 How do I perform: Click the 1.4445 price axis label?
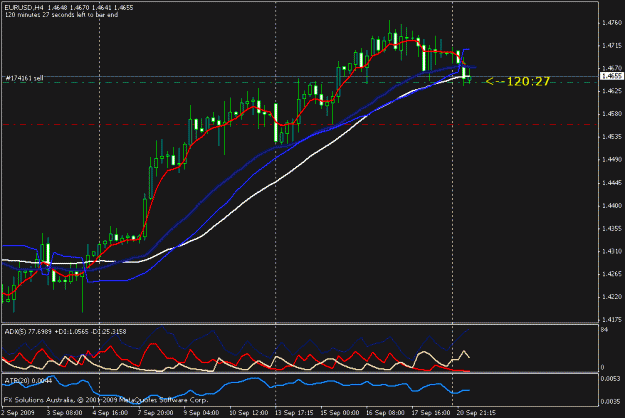612,183
